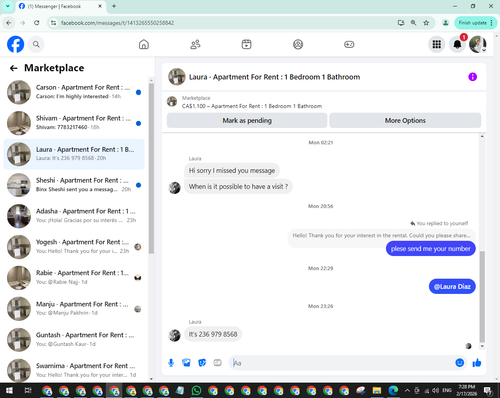Open WhatsApp from the taskbar
Screen dimensions: 500x398
coord(196,390)
